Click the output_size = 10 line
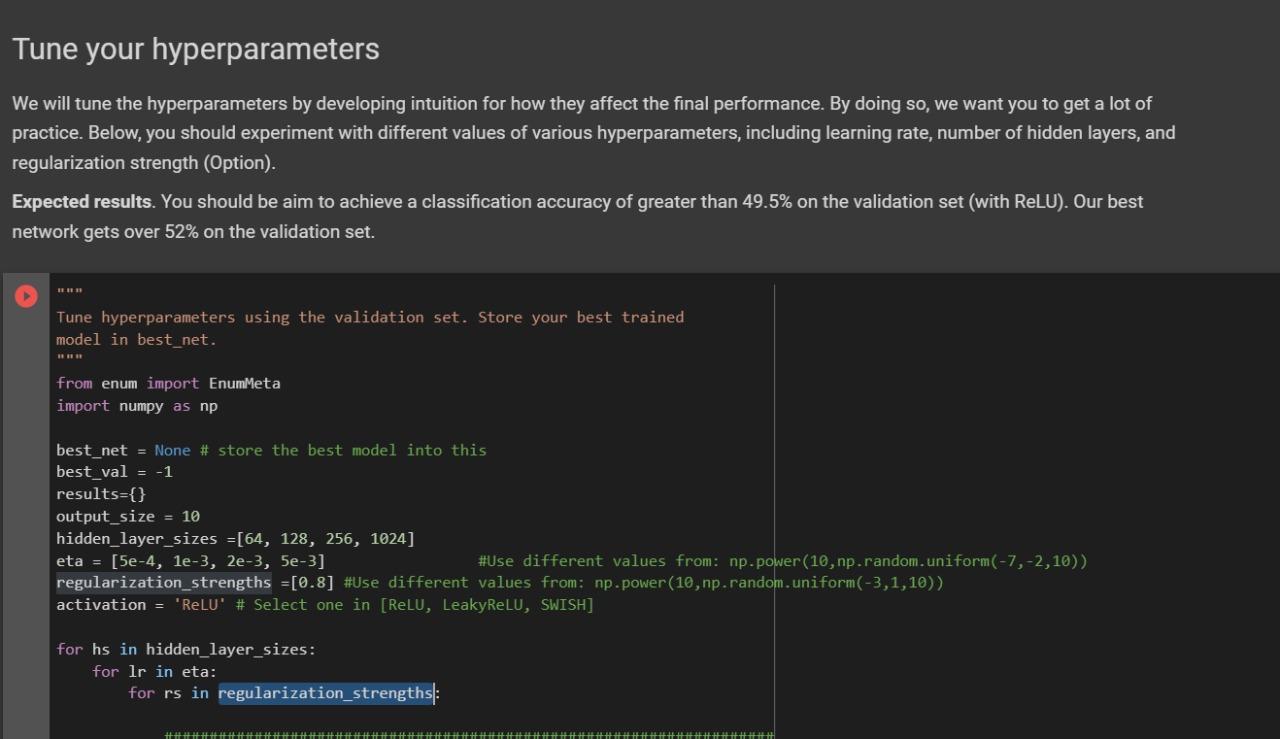The image size is (1280, 739). [x=126, y=516]
